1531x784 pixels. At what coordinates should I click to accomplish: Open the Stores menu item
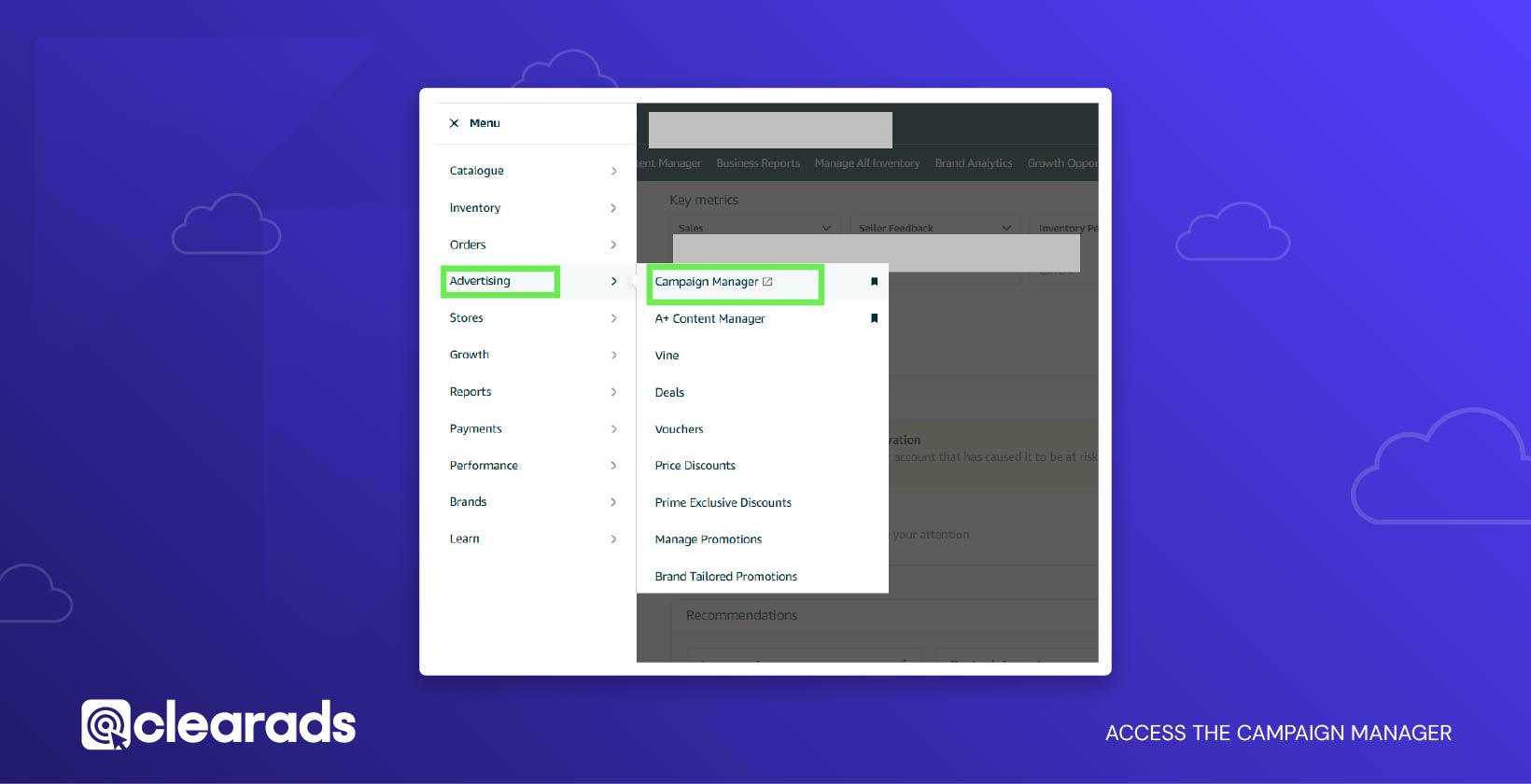click(x=466, y=318)
